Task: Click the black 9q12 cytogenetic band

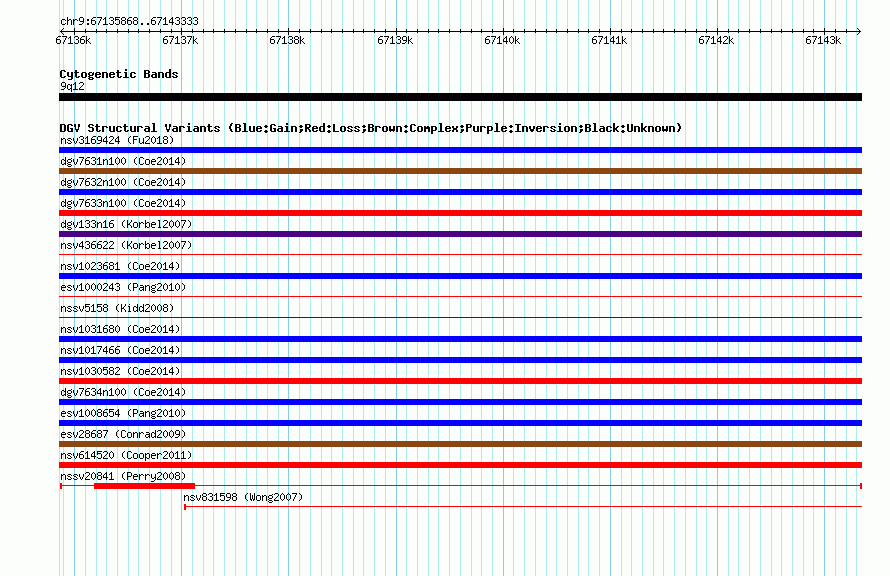Action: [460, 97]
